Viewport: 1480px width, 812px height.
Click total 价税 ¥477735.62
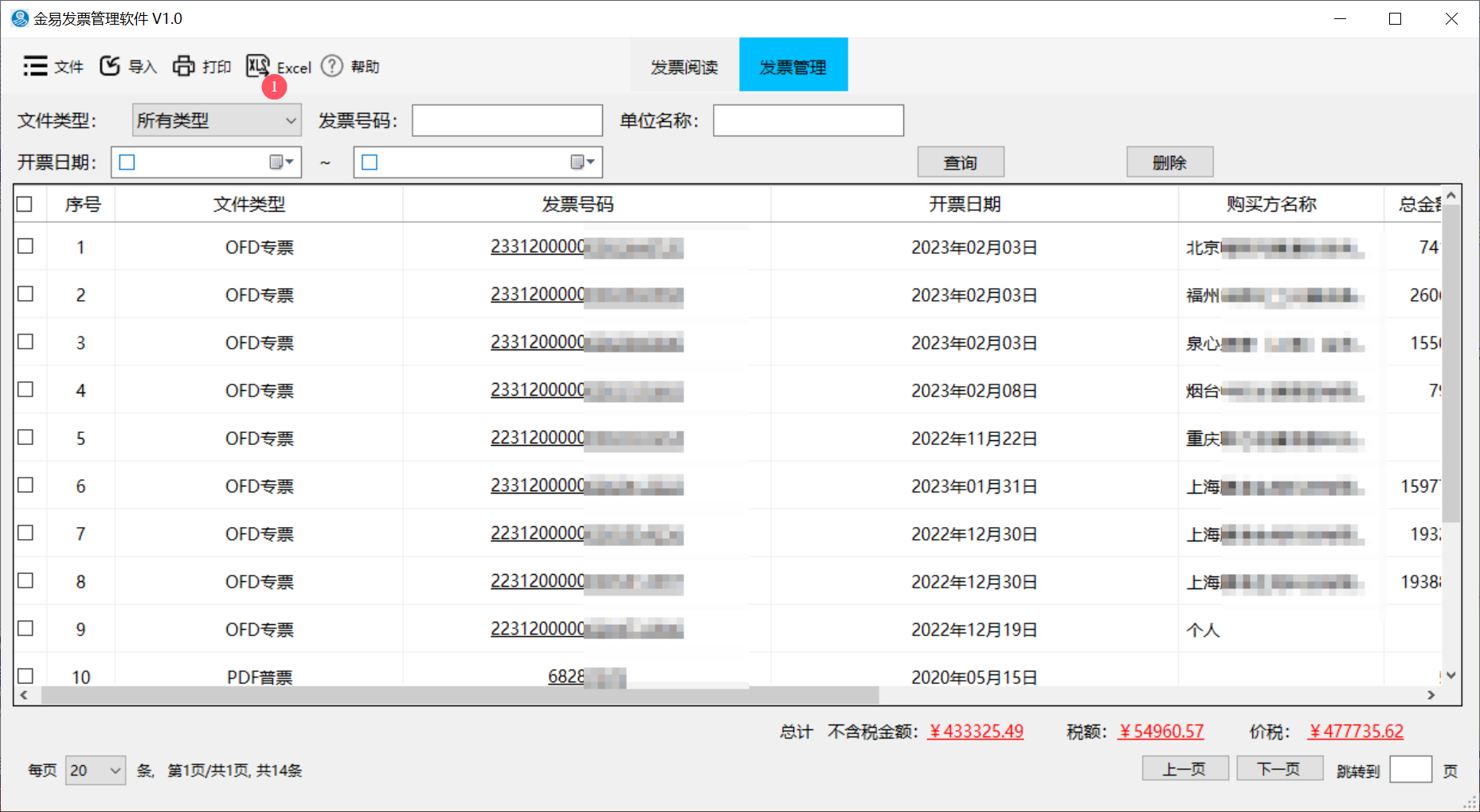coord(1356,732)
